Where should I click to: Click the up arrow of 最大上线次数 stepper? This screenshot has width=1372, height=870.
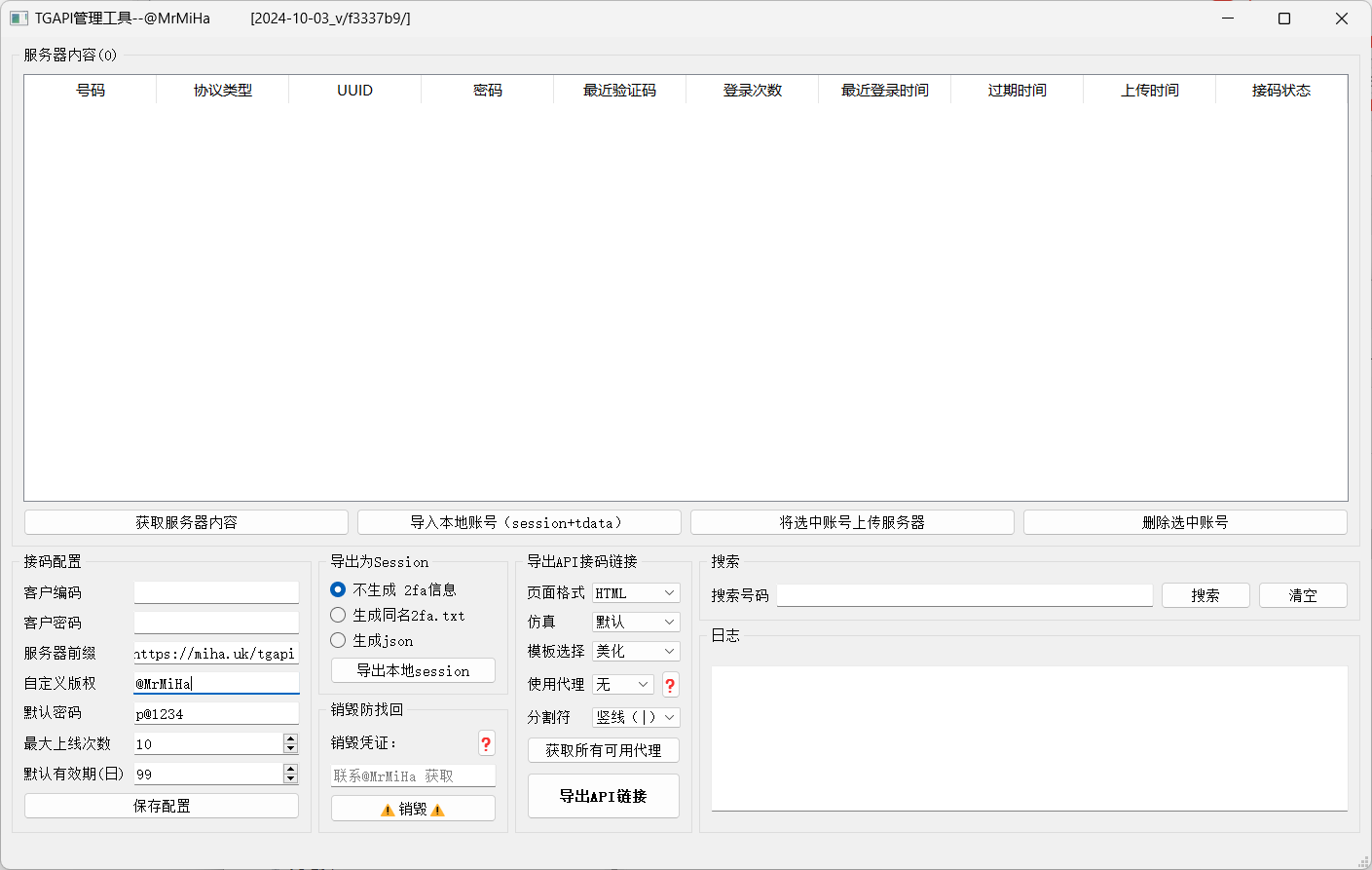(x=290, y=738)
